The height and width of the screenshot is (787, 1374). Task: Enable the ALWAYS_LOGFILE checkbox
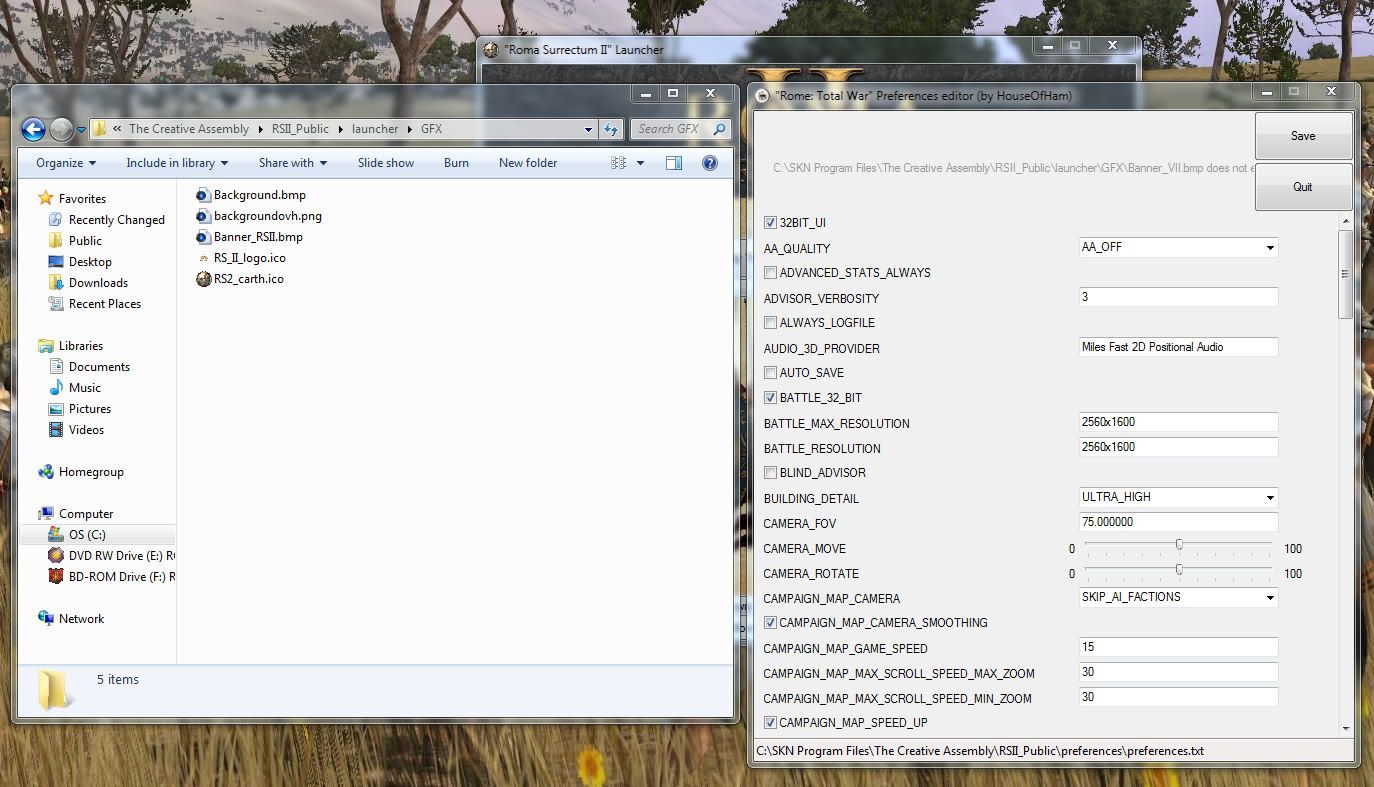click(x=770, y=323)
